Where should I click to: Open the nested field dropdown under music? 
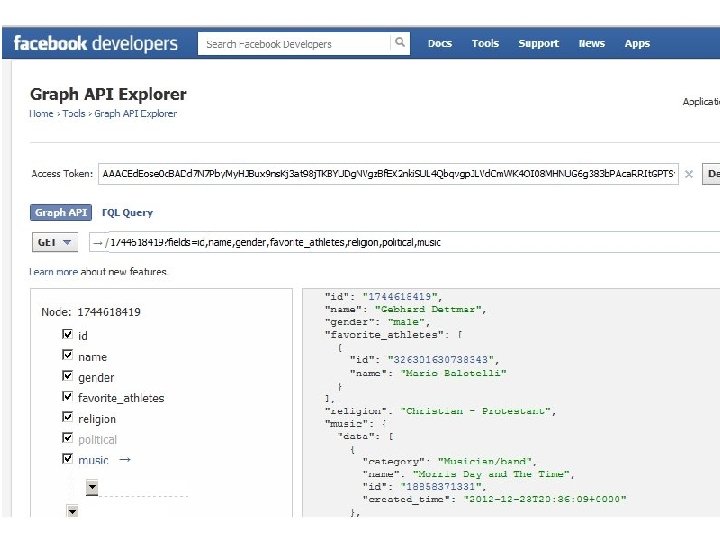(x=92, y=487)
